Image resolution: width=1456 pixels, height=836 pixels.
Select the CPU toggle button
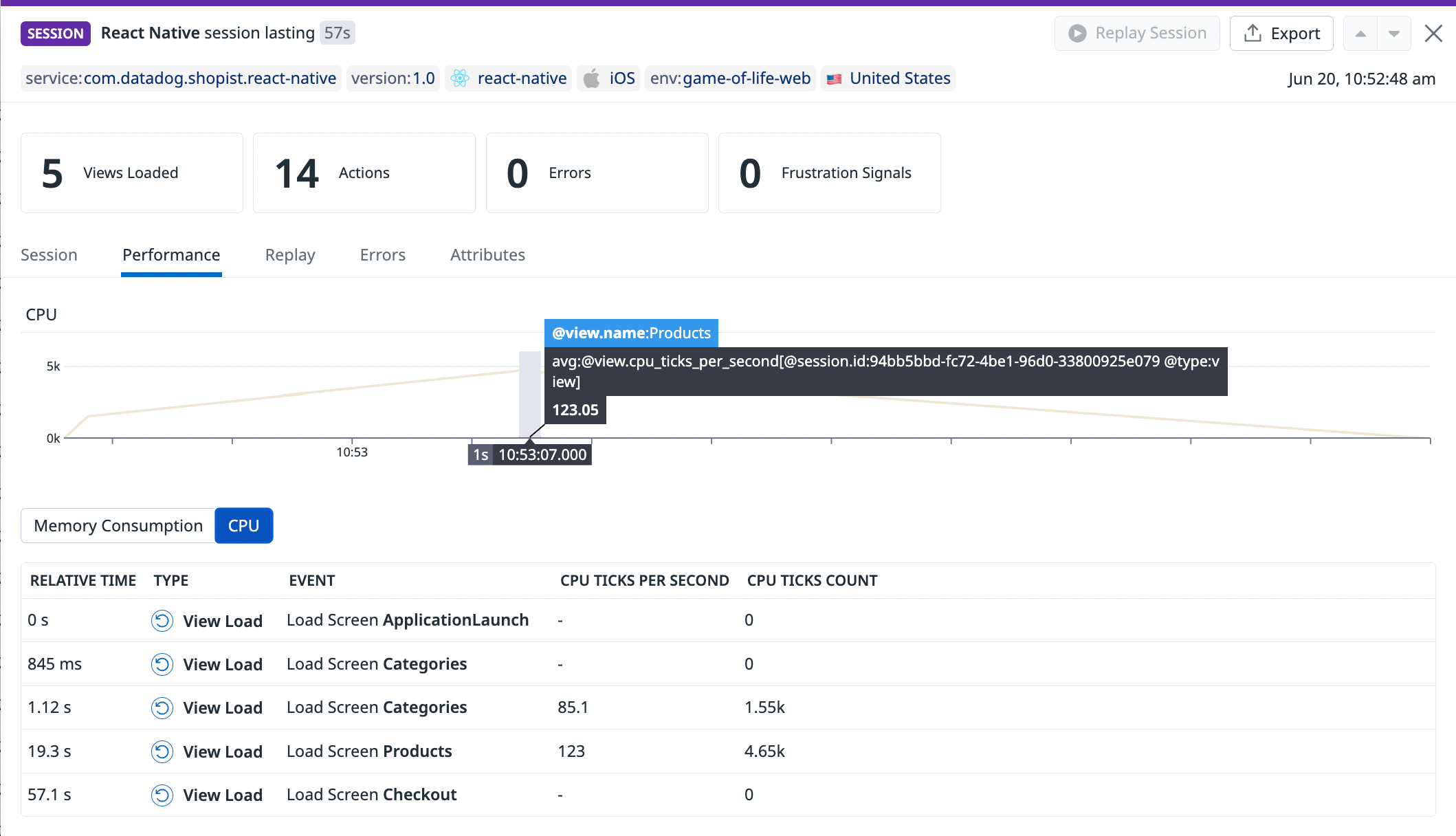(243, 526)
